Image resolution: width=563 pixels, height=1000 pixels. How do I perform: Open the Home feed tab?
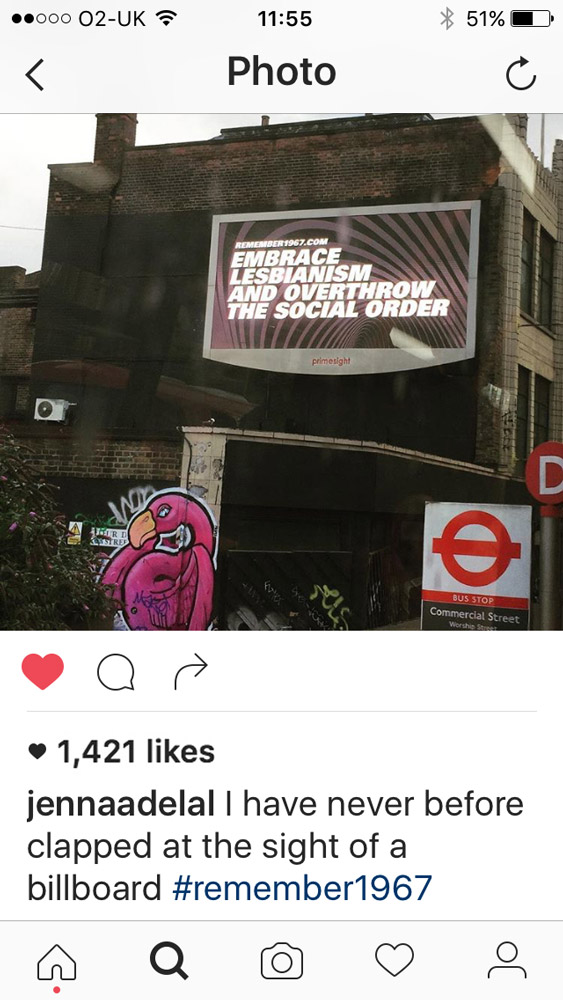[x=57, y=961]
